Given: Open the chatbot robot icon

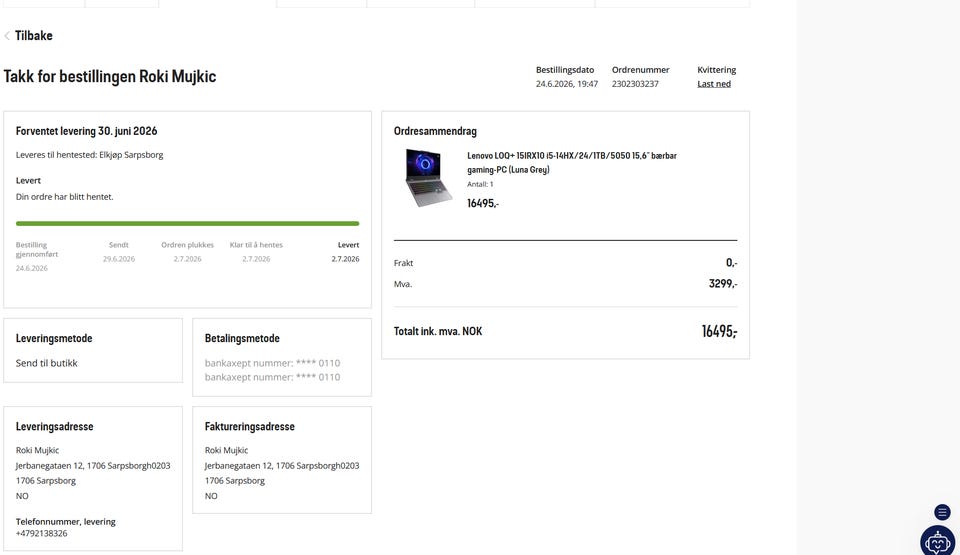Looking at the screenshot, I should tap(937, 541).
